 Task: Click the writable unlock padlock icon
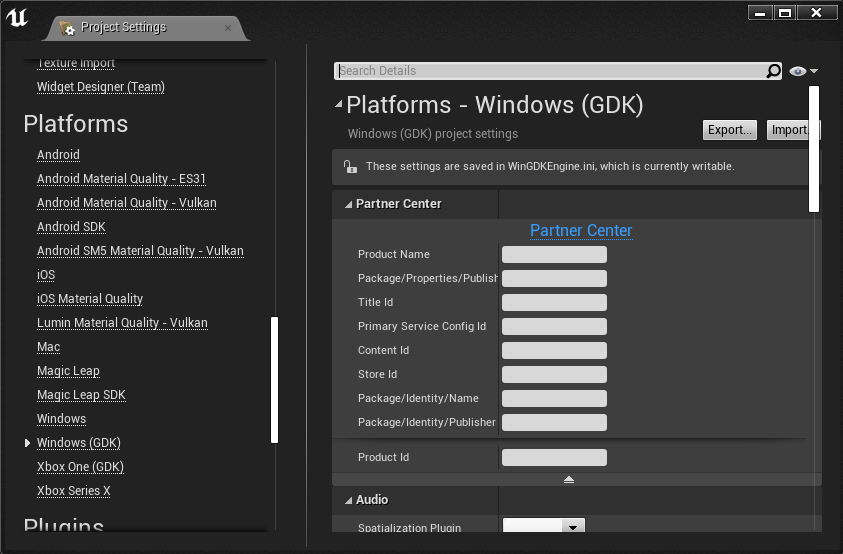coord(350,166)
